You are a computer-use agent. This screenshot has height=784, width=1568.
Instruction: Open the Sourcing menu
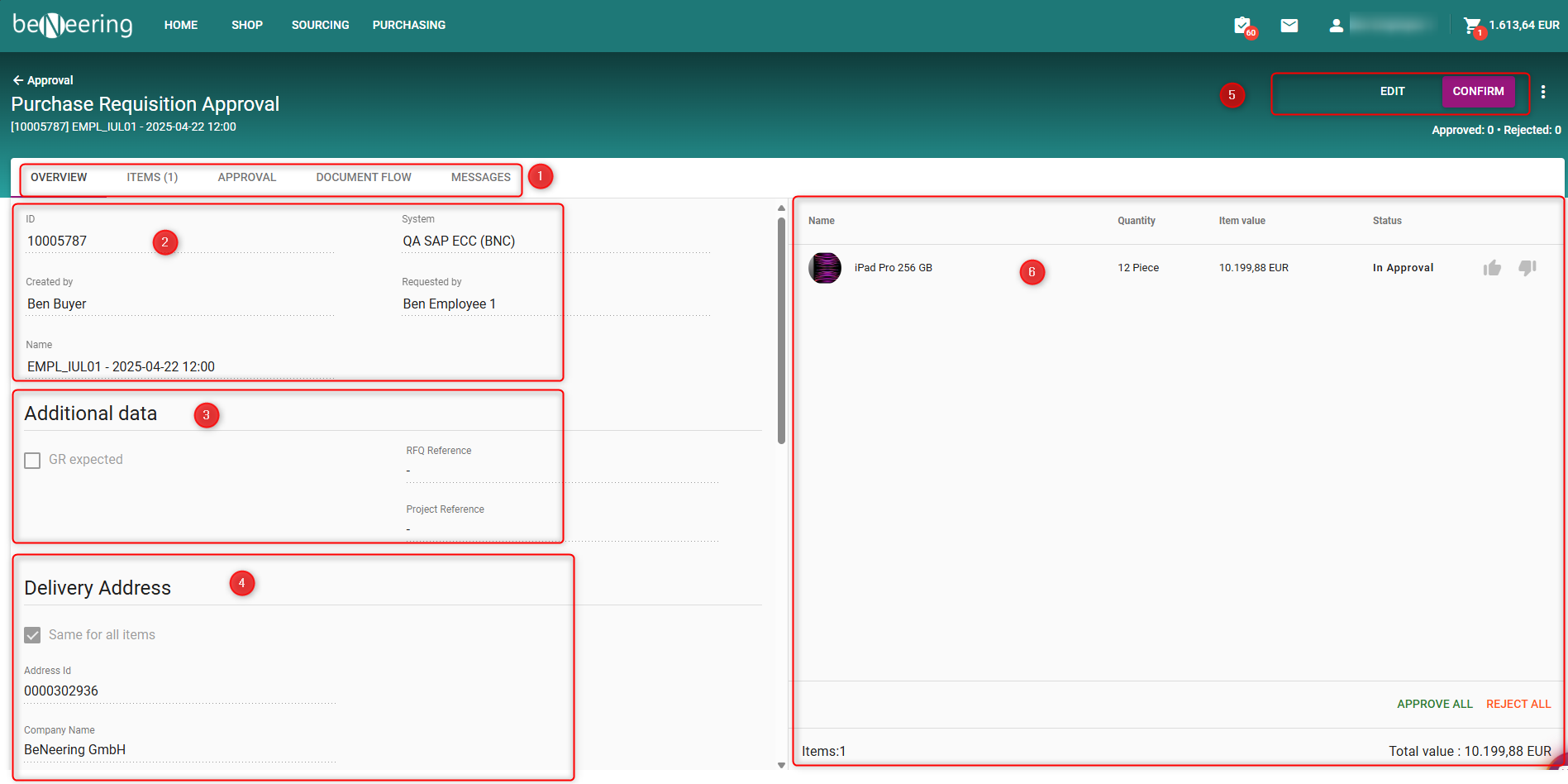click(x=320, y=26)
